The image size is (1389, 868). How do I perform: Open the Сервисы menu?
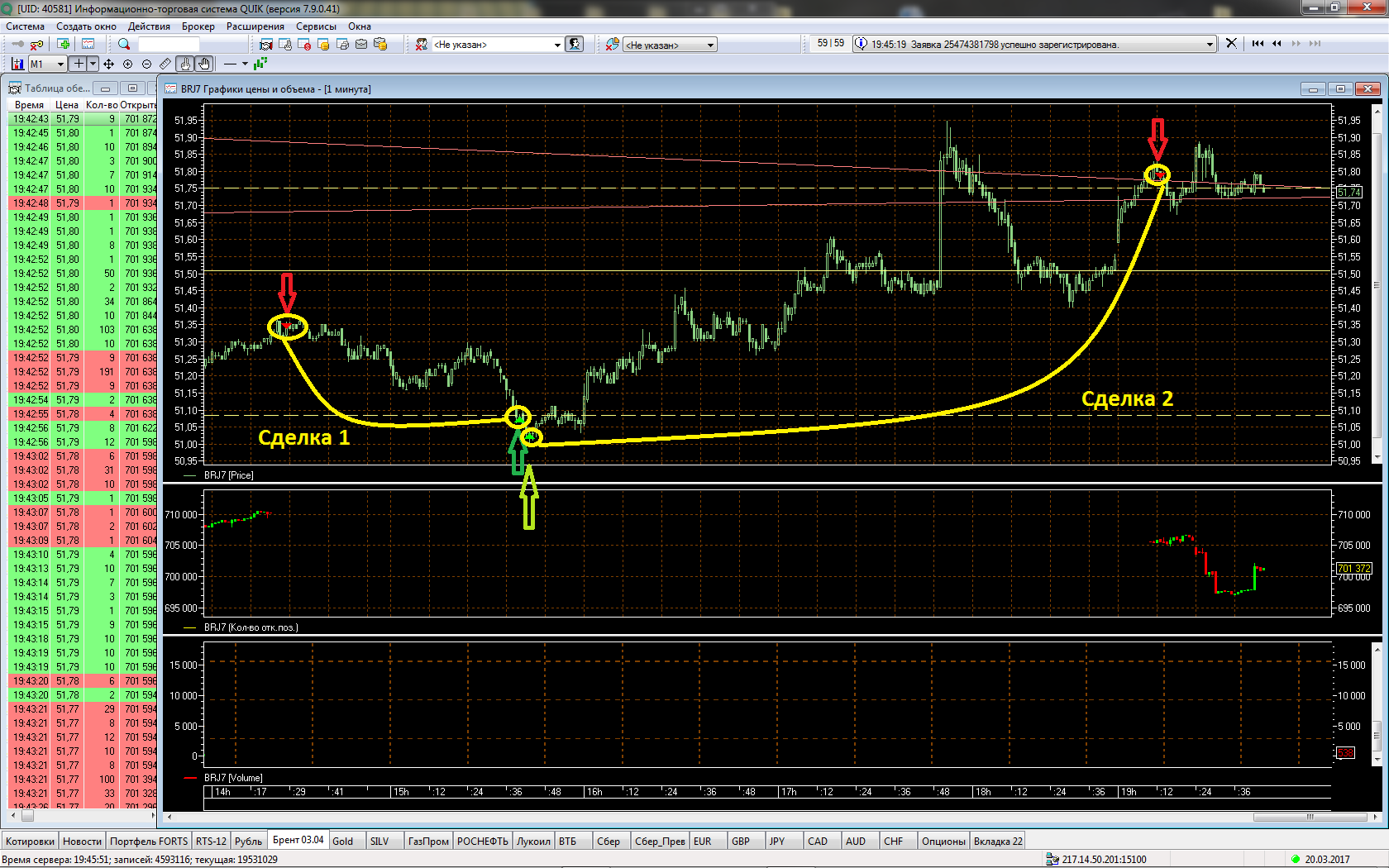click(317, 26)
